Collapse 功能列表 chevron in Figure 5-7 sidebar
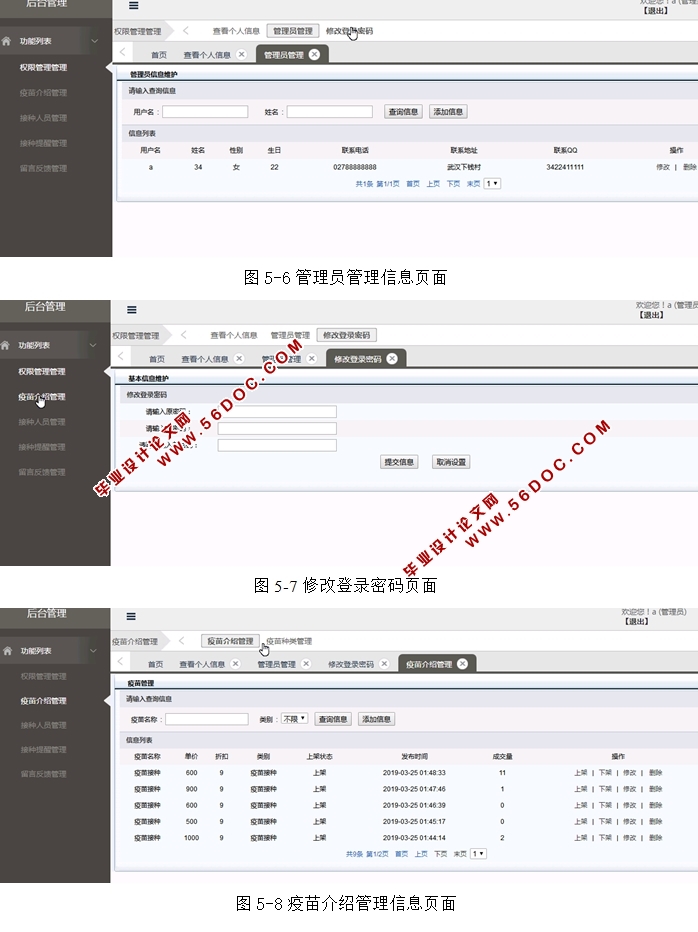This screenshot has height=932, width=698. 93,345
